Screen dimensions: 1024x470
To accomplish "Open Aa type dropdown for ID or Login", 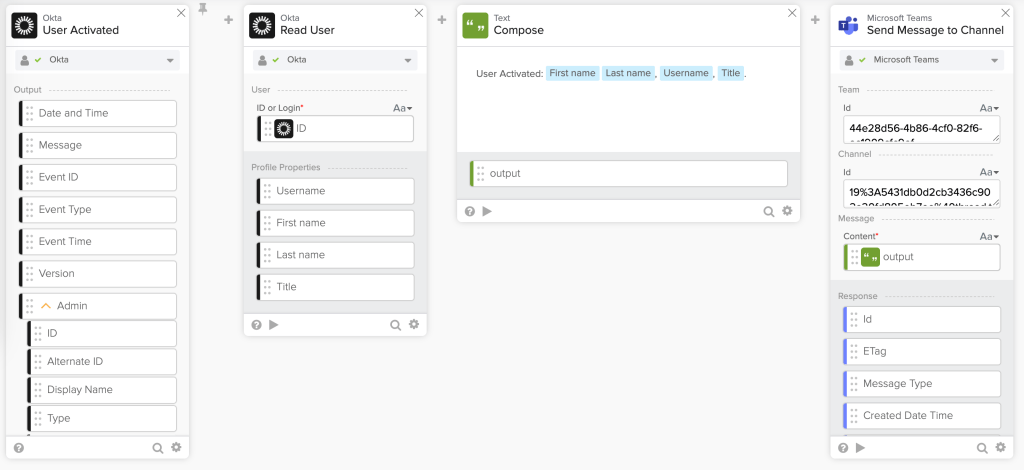I will coord(403,108).
